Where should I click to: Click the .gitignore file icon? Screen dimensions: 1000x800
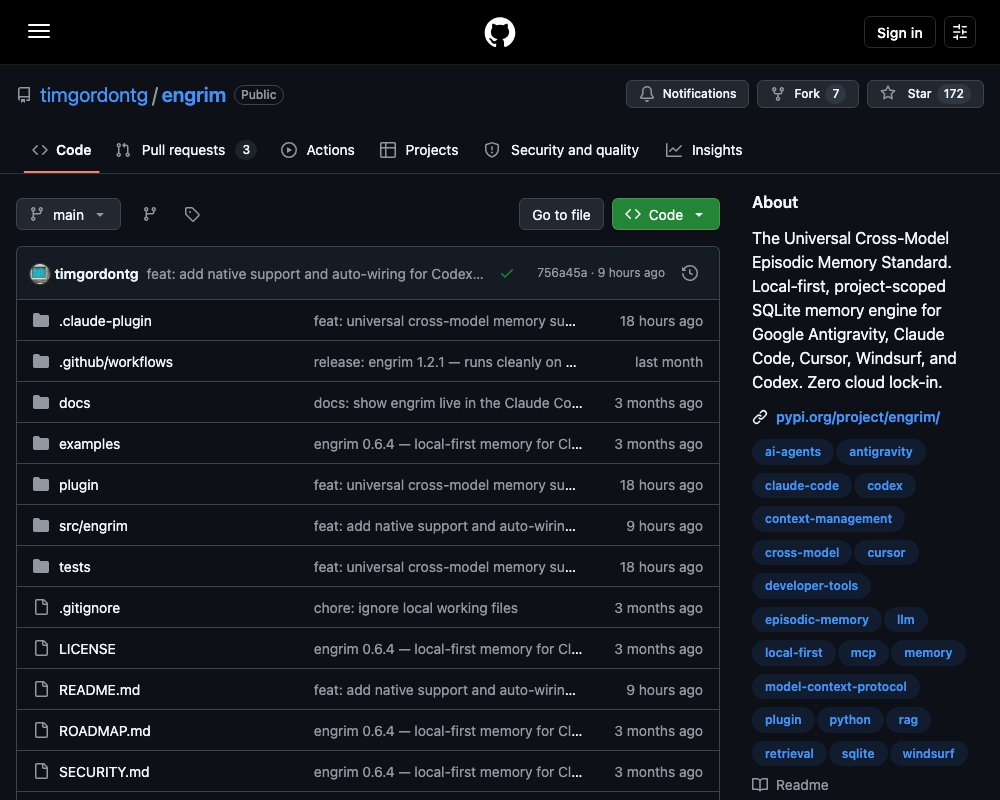[41, 607]
